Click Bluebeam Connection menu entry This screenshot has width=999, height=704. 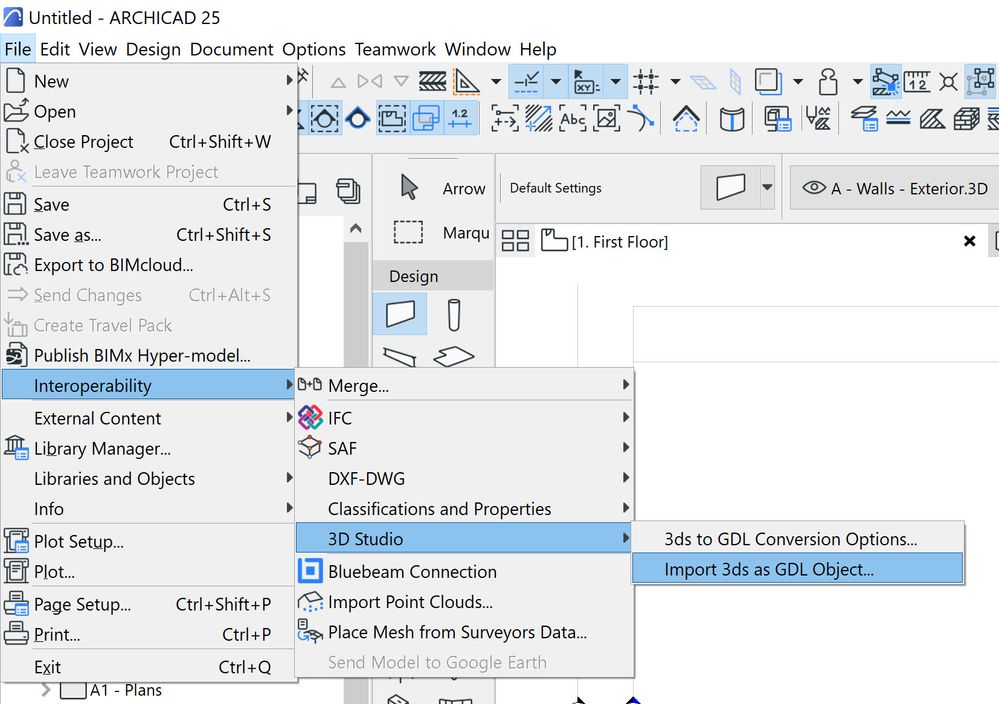click(x=464, y=571)
